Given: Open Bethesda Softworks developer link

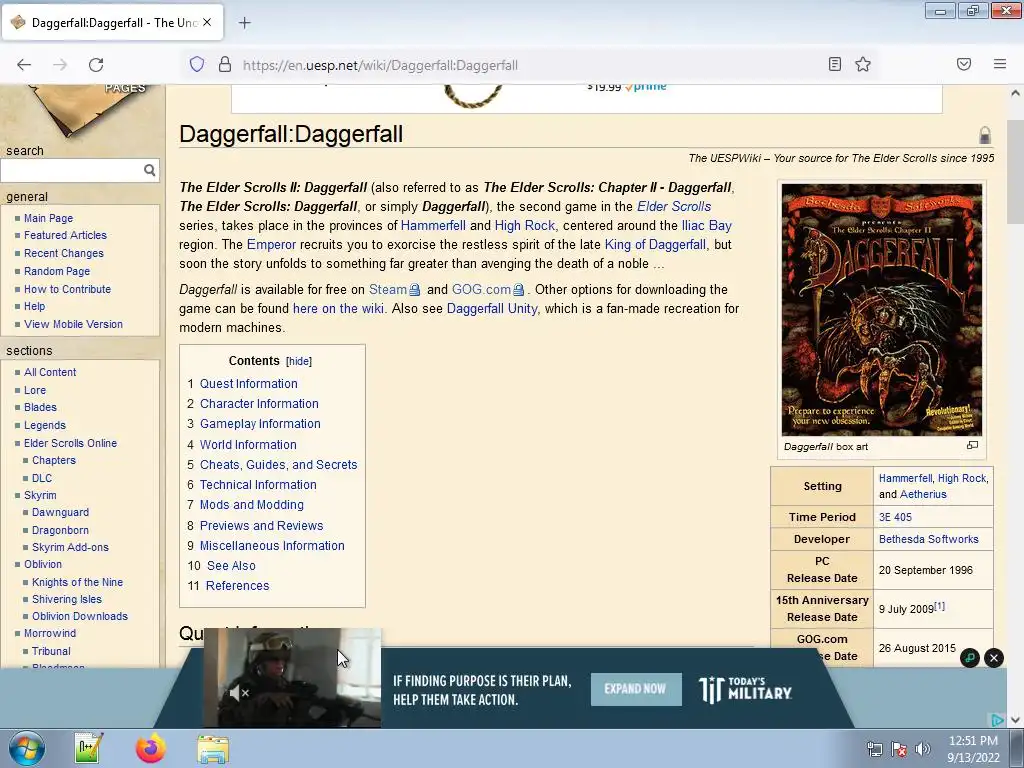Looking at the screenshot, I should (928, 539).
